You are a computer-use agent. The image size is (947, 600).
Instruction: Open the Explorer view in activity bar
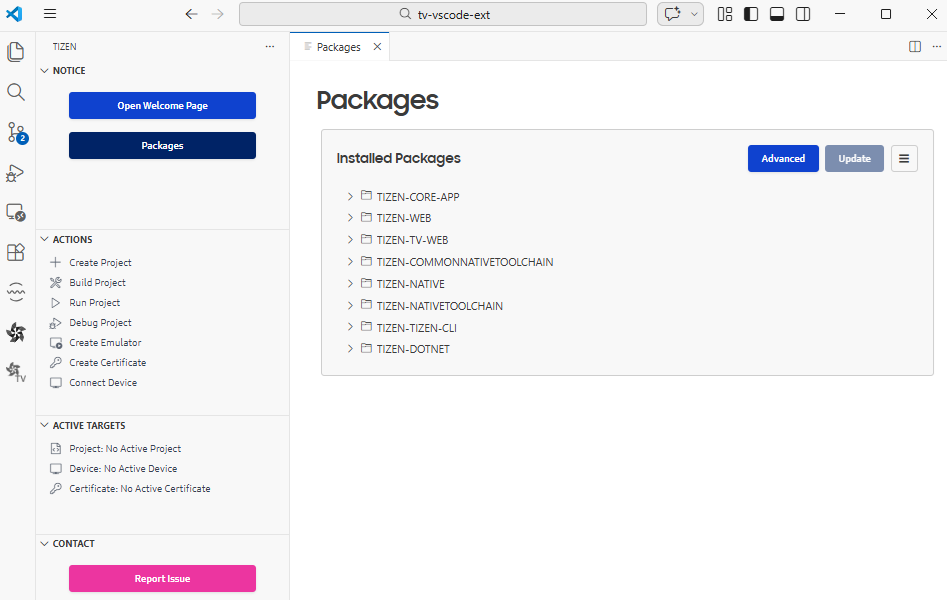pos(16,52)
